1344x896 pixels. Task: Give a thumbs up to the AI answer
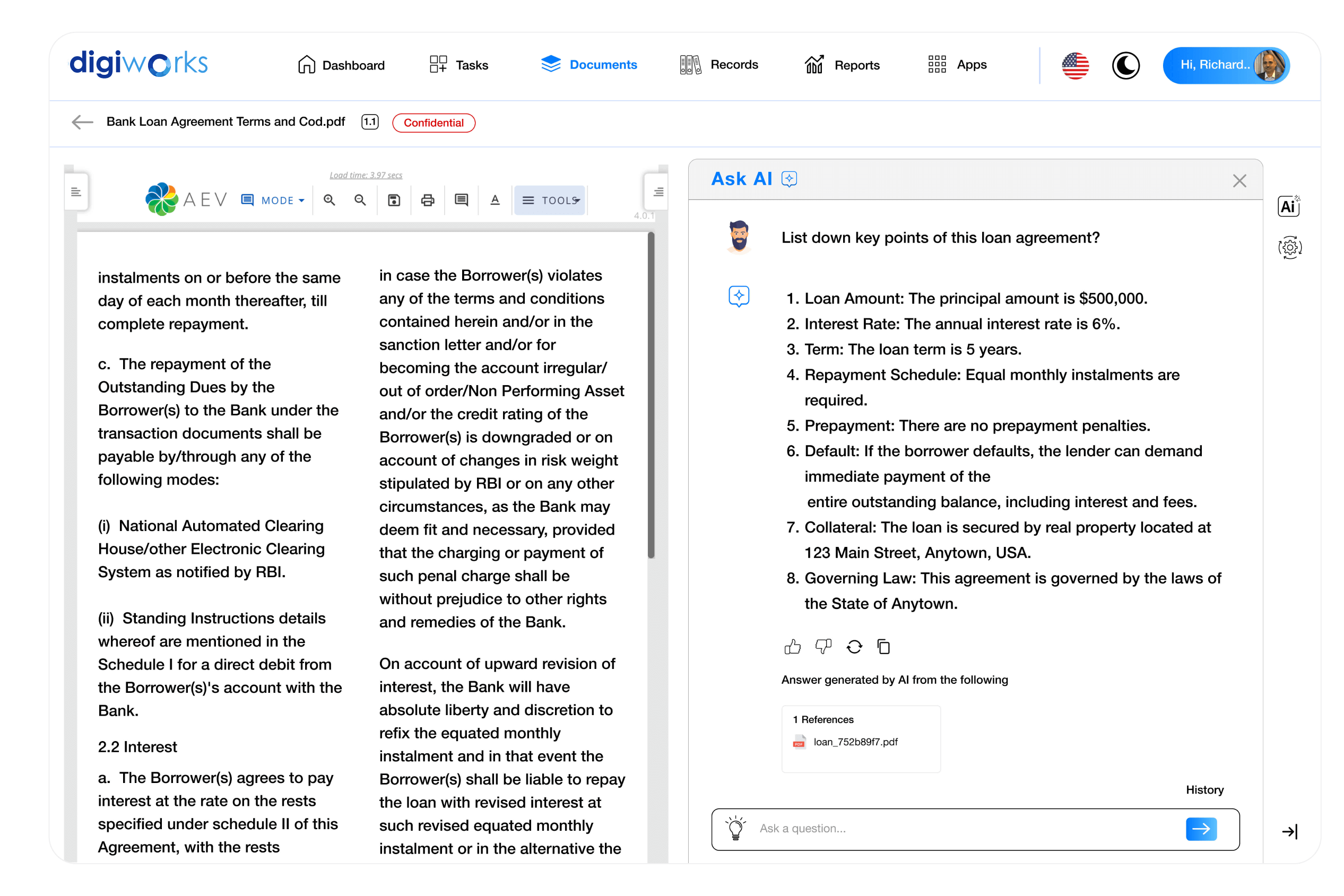pyautogui.click(x=792, y=646)
